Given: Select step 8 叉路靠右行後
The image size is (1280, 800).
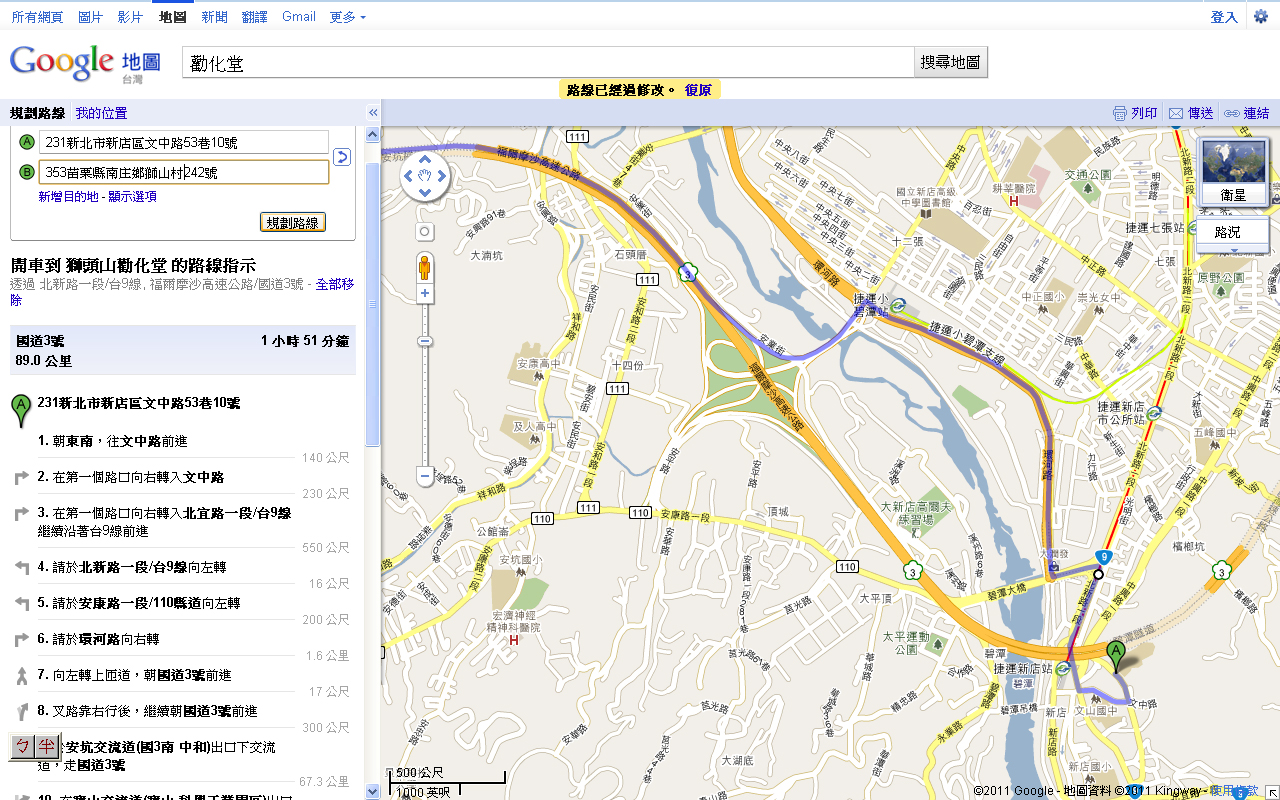Looking at the screenshot, I should tap(183, 711).
